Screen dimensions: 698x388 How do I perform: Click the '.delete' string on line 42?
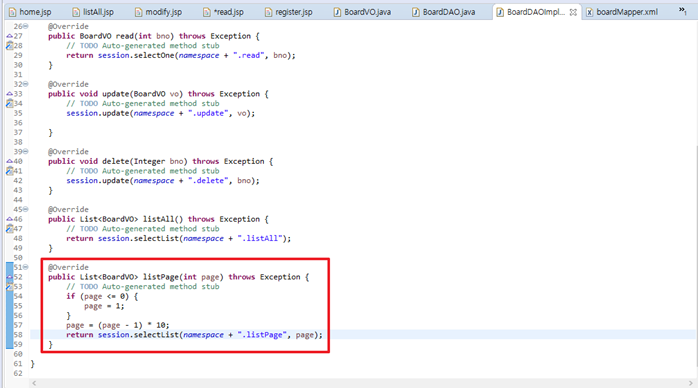point(208,181)
